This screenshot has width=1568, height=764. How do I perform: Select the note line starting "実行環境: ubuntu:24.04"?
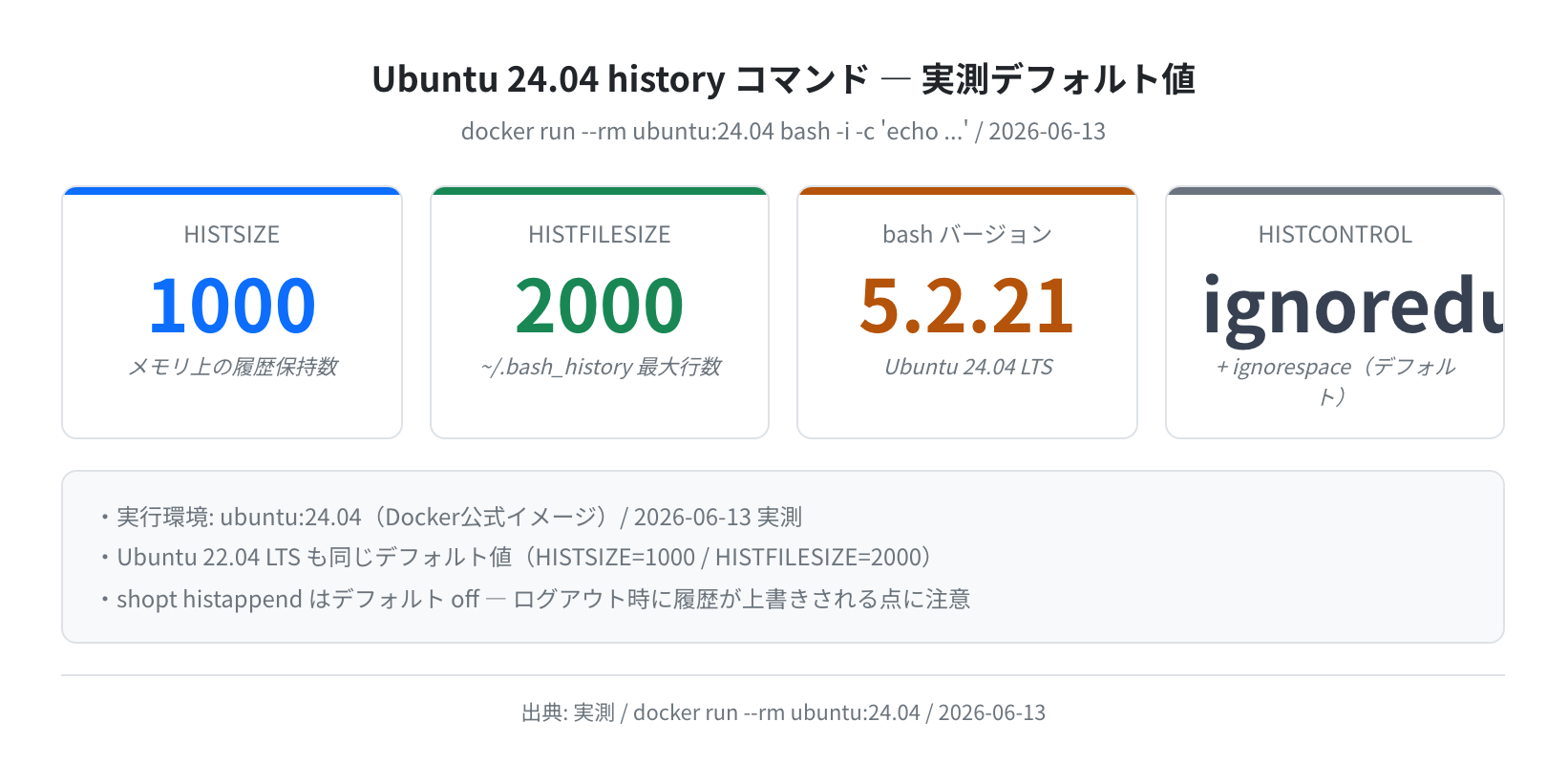pyautogui.click(x=459, y=517)
